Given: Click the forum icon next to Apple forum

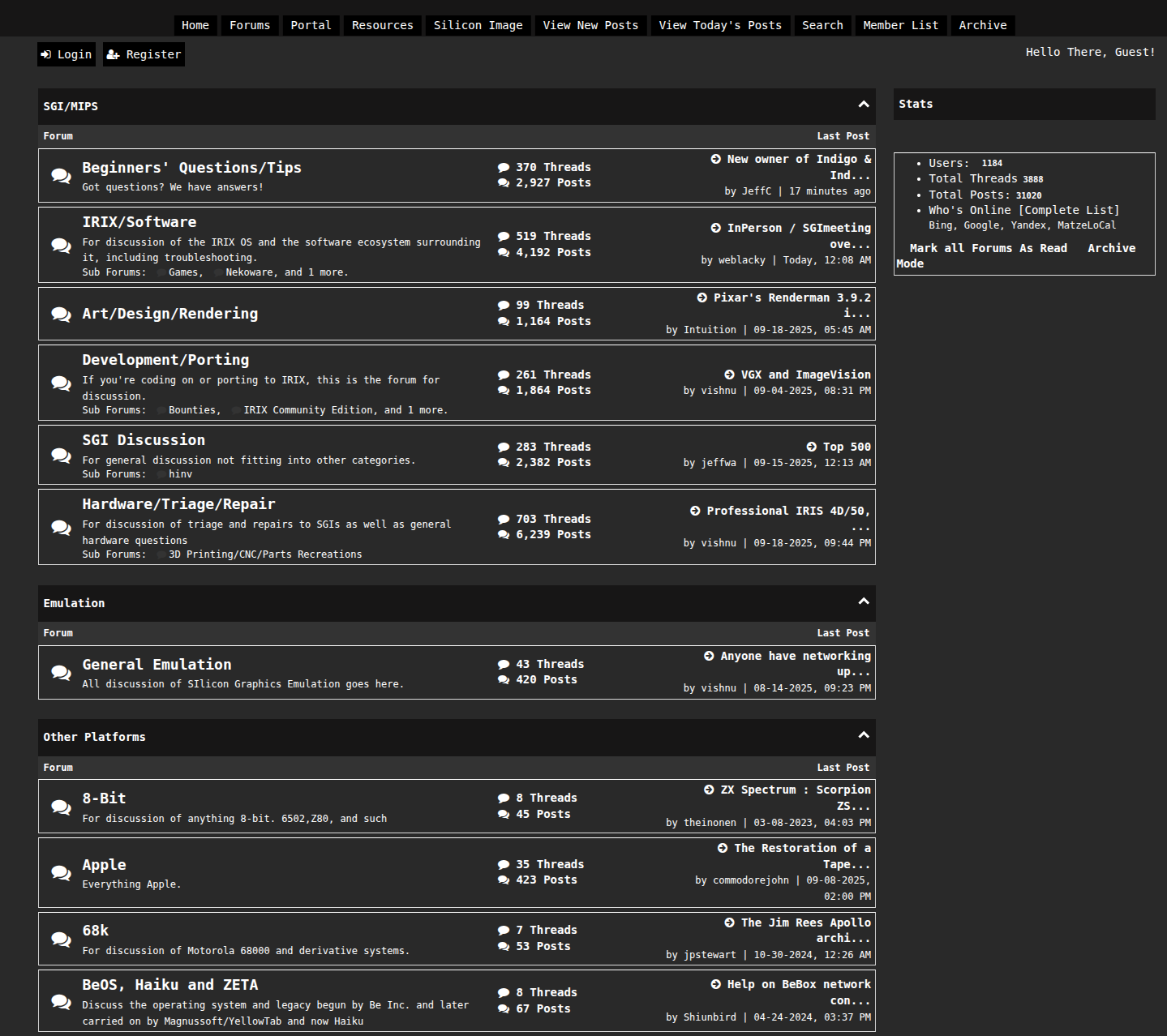Looking at the screenshot, I should coord(61,873).
